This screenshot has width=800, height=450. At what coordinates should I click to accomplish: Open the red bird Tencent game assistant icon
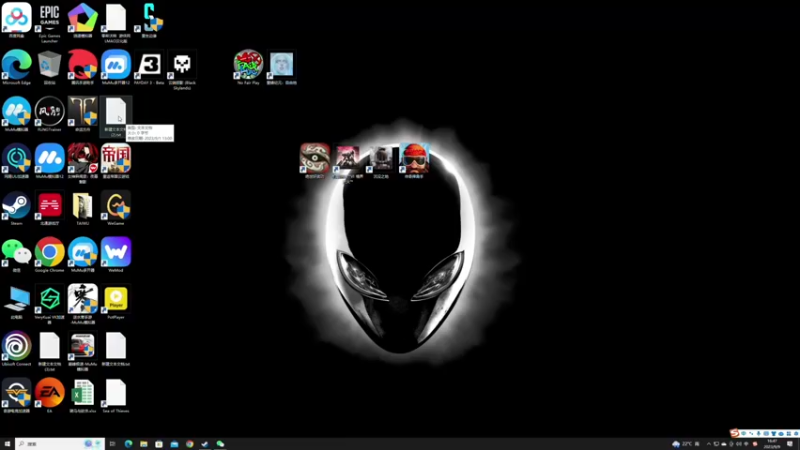pos(83,67)
